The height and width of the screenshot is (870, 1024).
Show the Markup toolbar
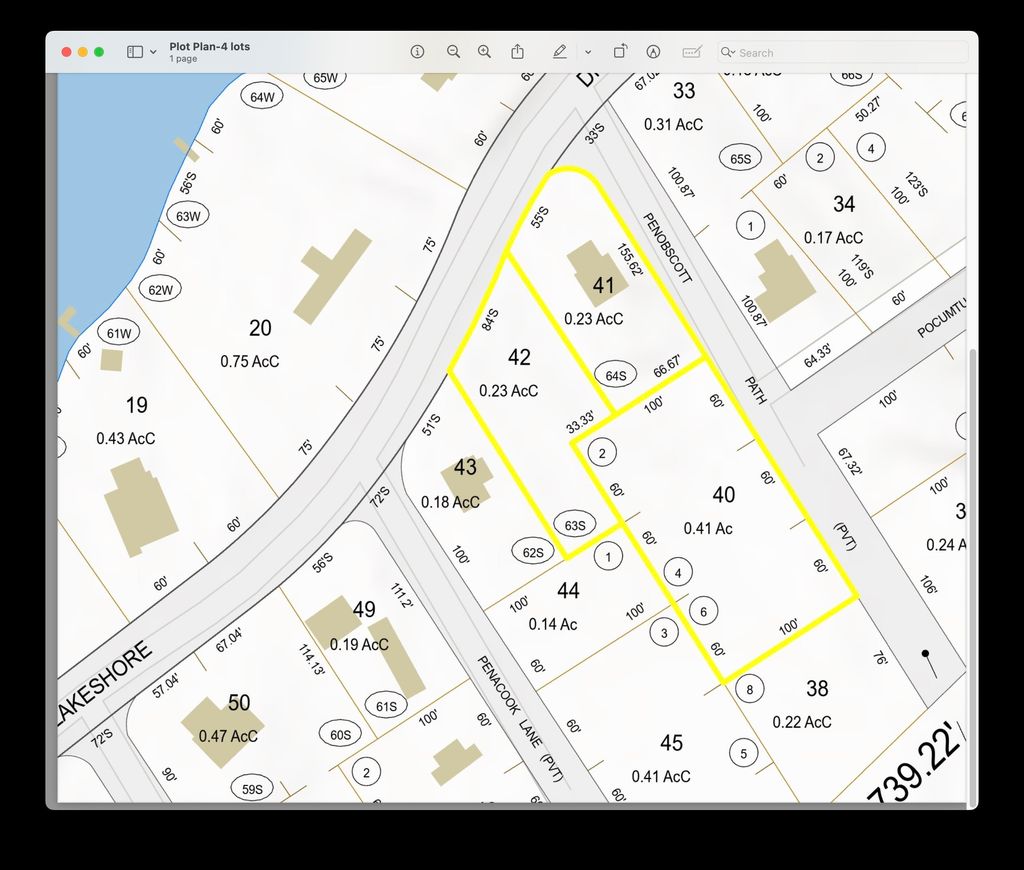[x=653, y=52]
